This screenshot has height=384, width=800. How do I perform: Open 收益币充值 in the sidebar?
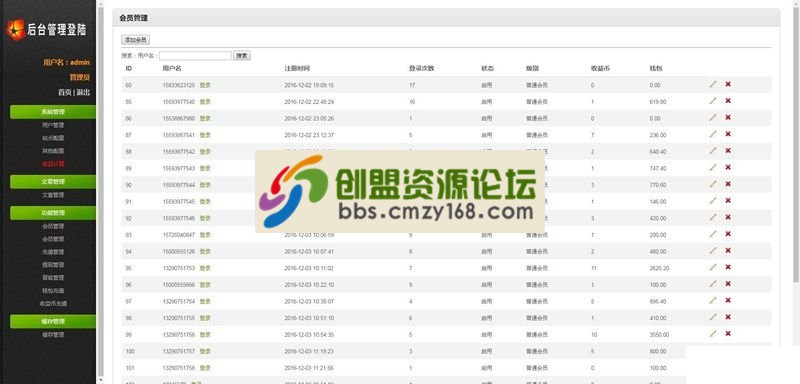click(x=53, y=303)
